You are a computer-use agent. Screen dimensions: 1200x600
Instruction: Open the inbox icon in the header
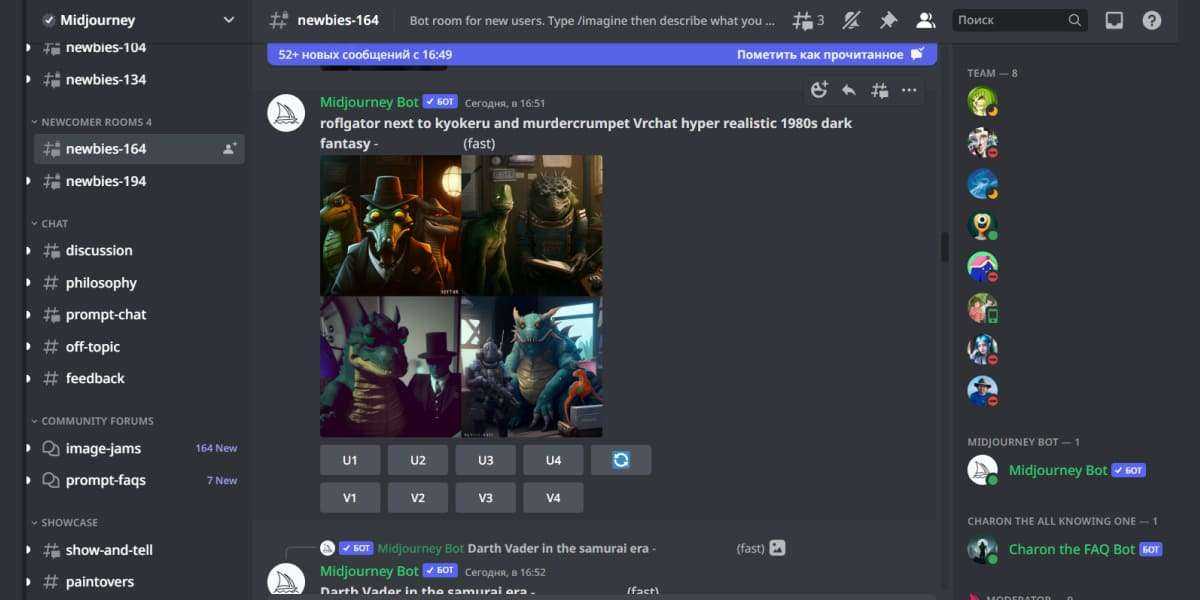pyautogui.click(x=1114, y=20)
